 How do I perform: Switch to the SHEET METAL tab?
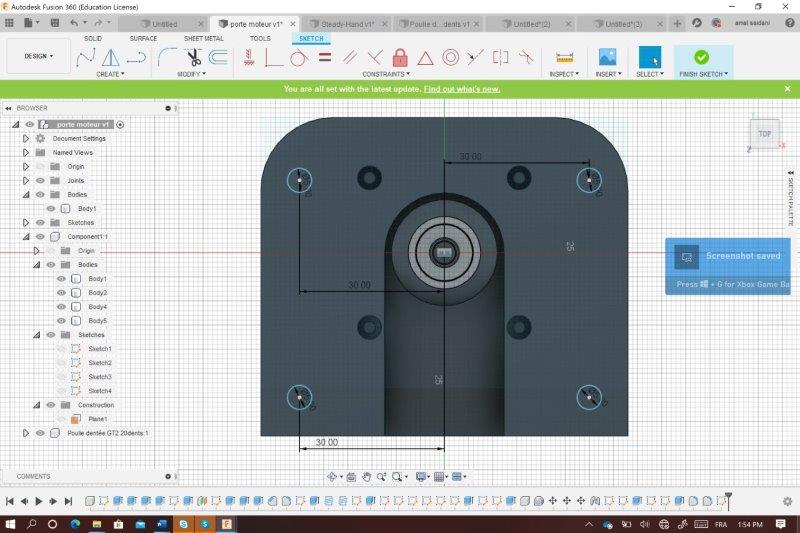[204, 39]
